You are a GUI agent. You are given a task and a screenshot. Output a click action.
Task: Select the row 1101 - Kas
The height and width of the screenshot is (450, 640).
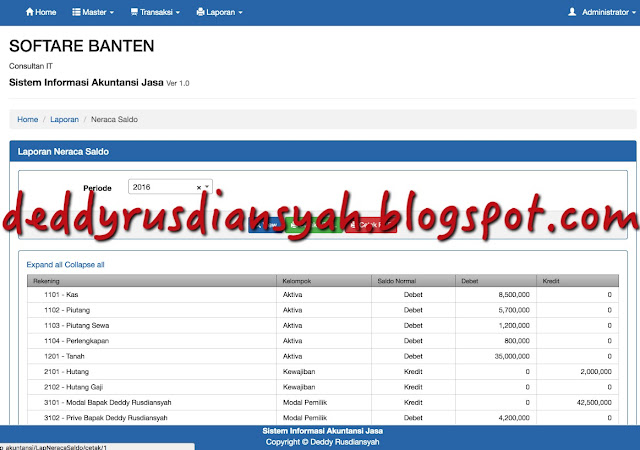click(x=323, y=295)
